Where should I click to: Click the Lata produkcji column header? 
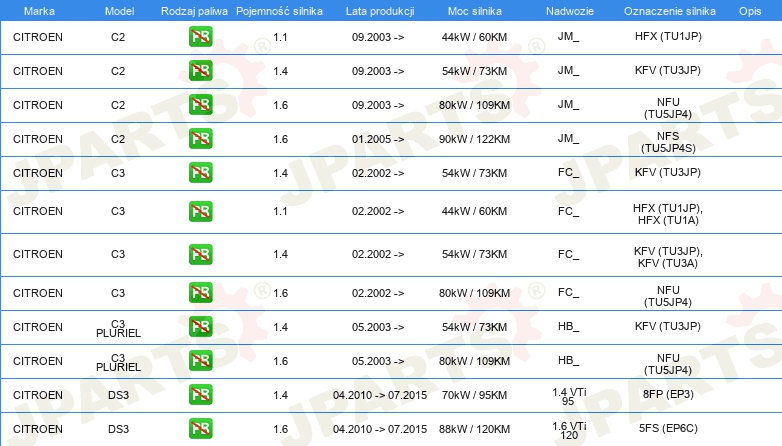pyautogui.click(x=380, y=11)
